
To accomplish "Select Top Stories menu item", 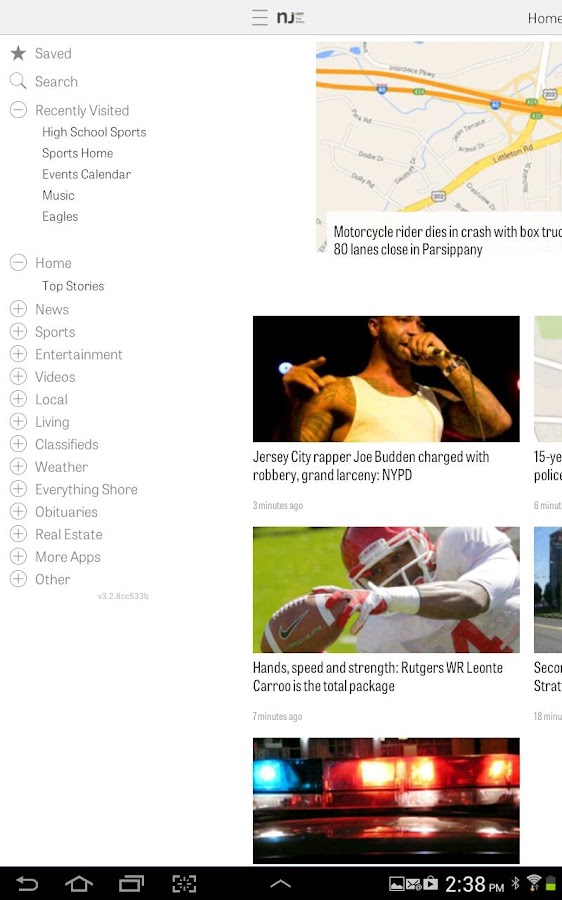I will 73,286.
